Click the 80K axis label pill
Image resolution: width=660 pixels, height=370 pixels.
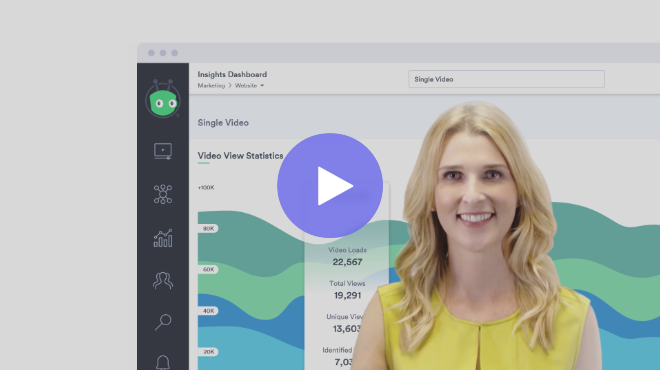[x=208, y=229]
